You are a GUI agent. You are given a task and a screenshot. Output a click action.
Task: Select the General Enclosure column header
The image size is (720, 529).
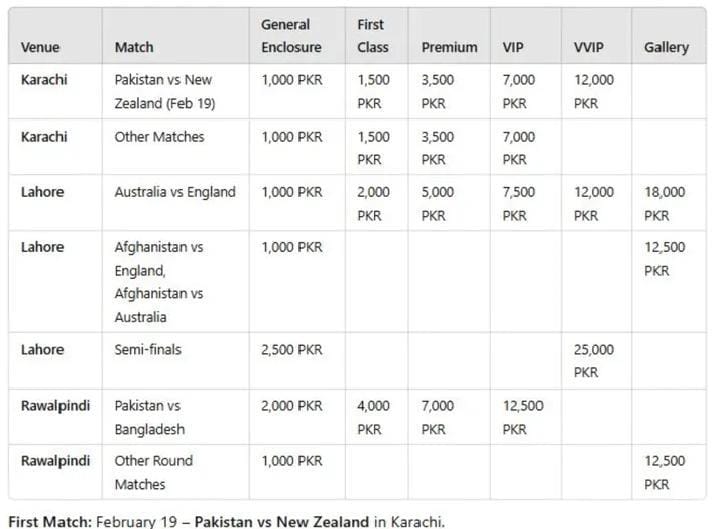coord(292,36)
